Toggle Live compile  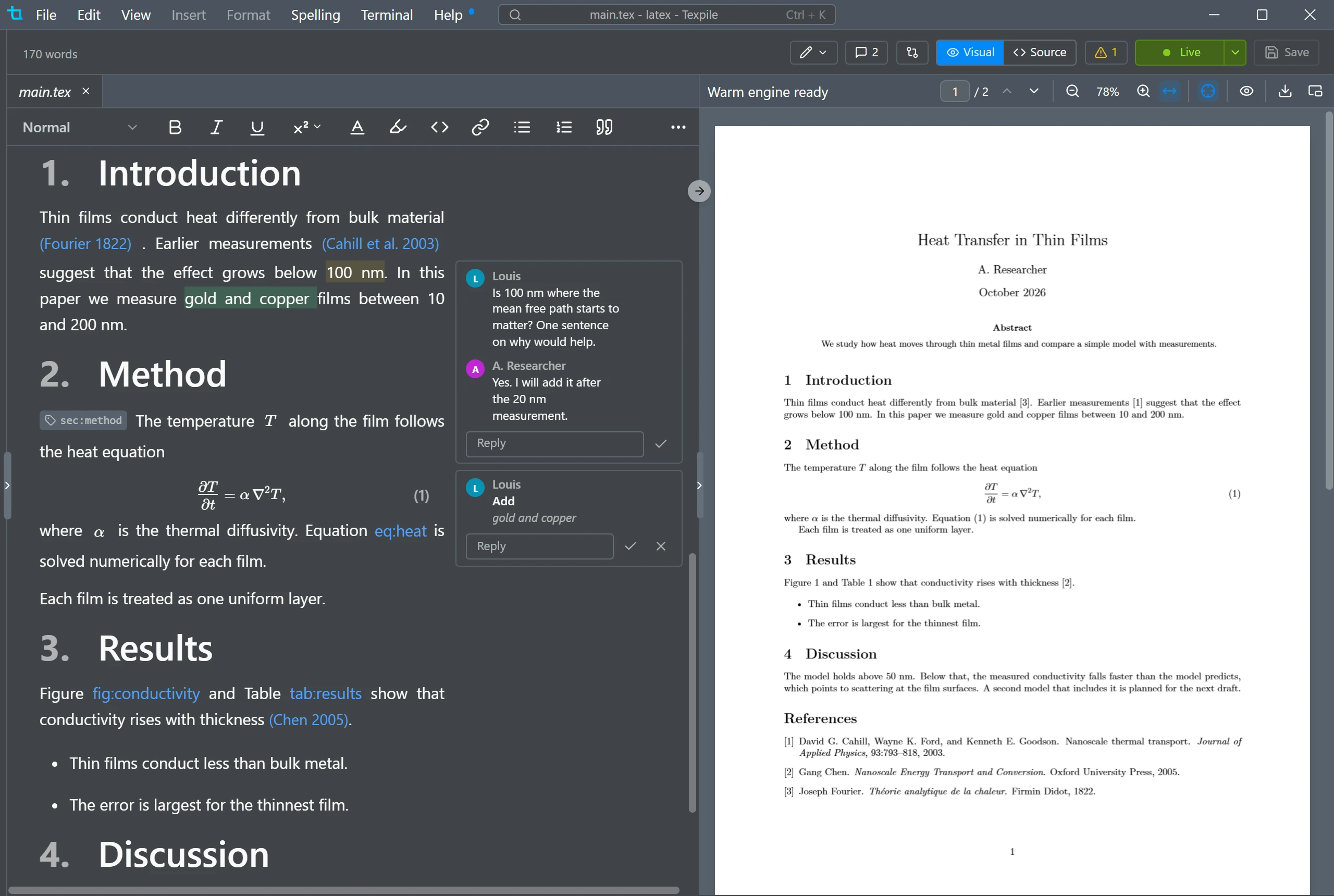1180,53
